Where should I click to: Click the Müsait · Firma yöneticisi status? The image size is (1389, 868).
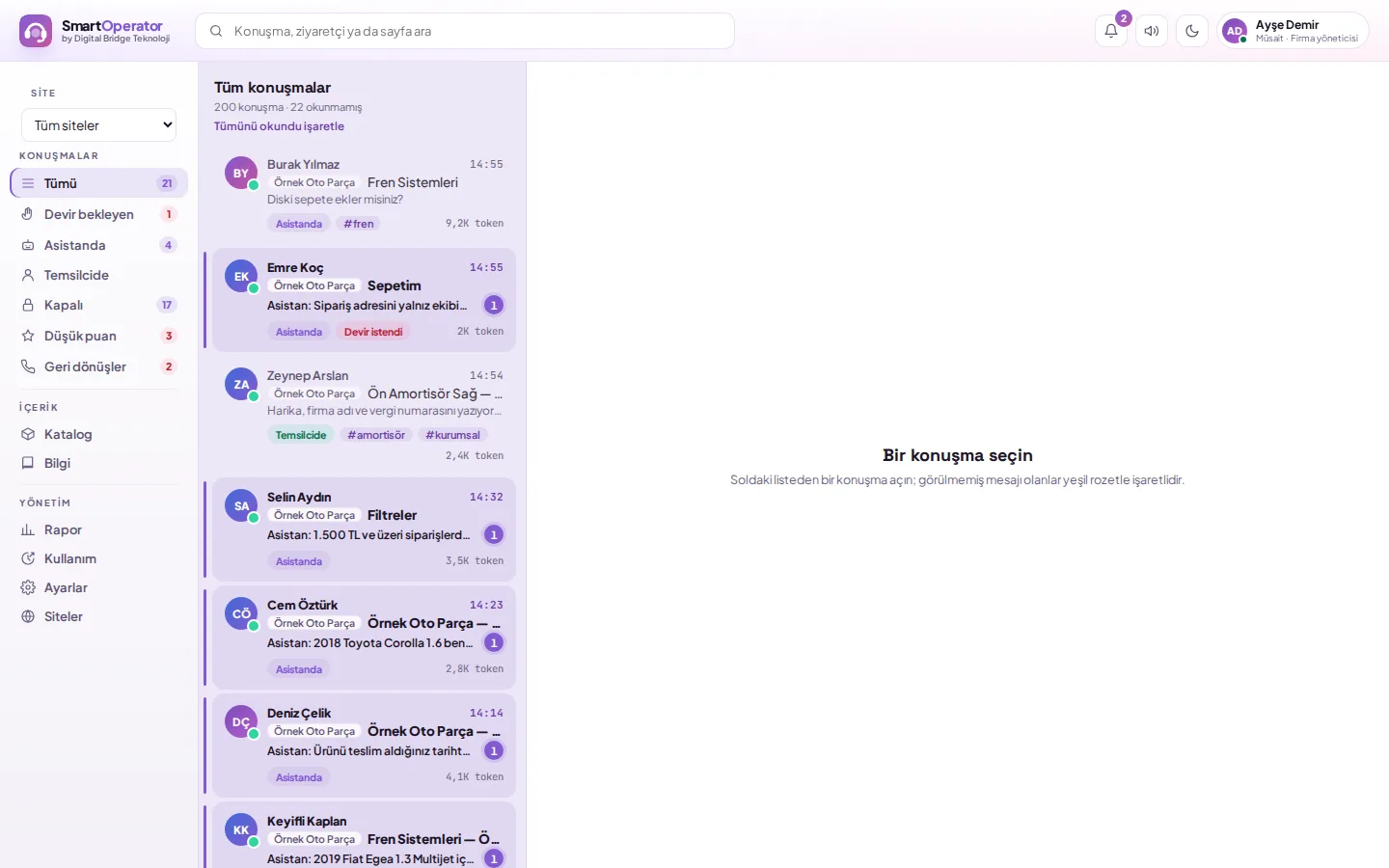tap(1306, 39)
